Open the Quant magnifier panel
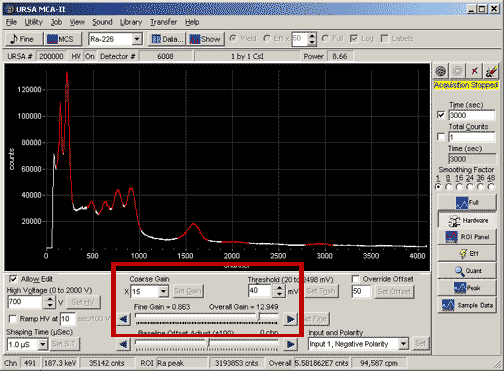 click(x=467, y=271)
